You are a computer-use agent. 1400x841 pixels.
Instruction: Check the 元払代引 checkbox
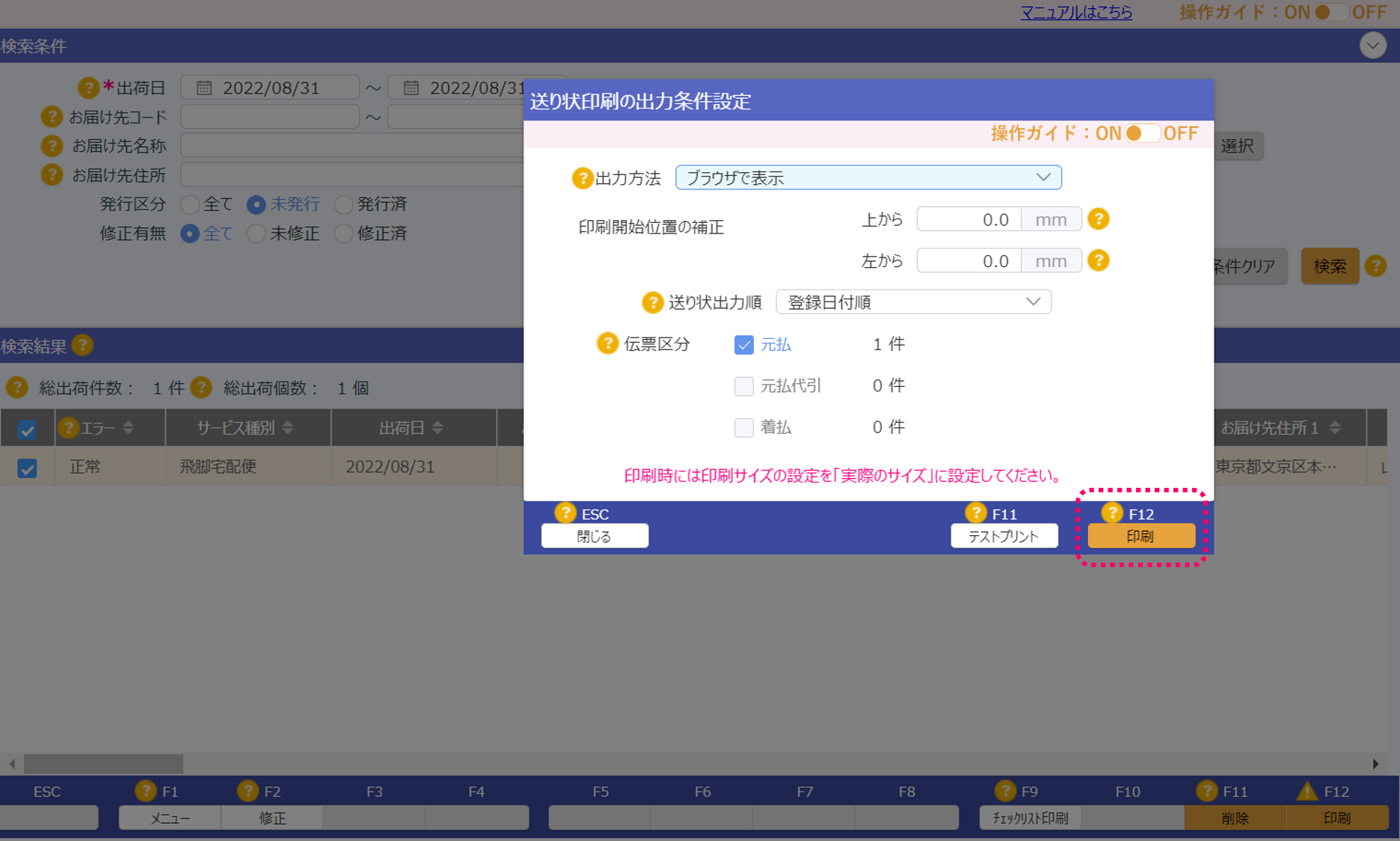pos(743,386)
